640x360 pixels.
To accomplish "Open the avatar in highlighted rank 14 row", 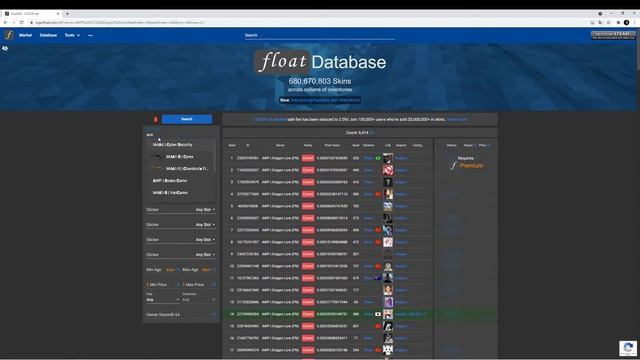I will [388, 314].
